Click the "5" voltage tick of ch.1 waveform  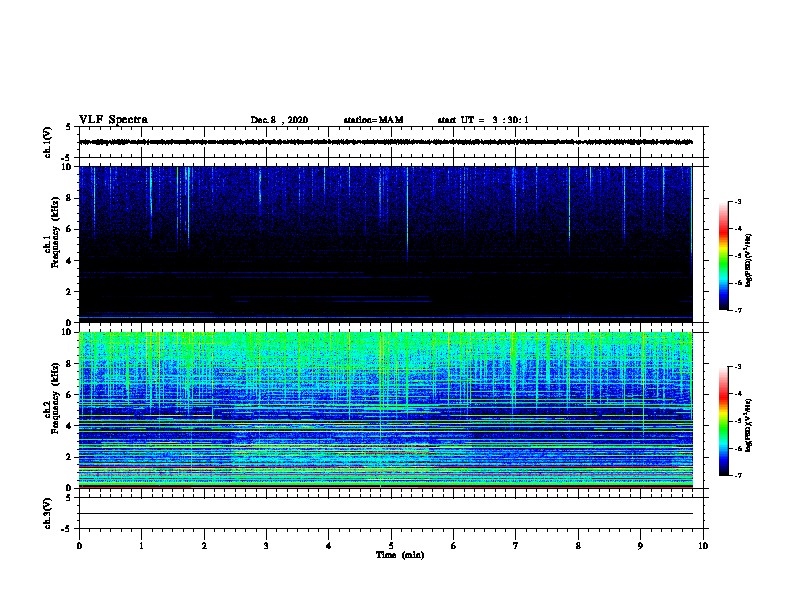click(x=69, y=127)
